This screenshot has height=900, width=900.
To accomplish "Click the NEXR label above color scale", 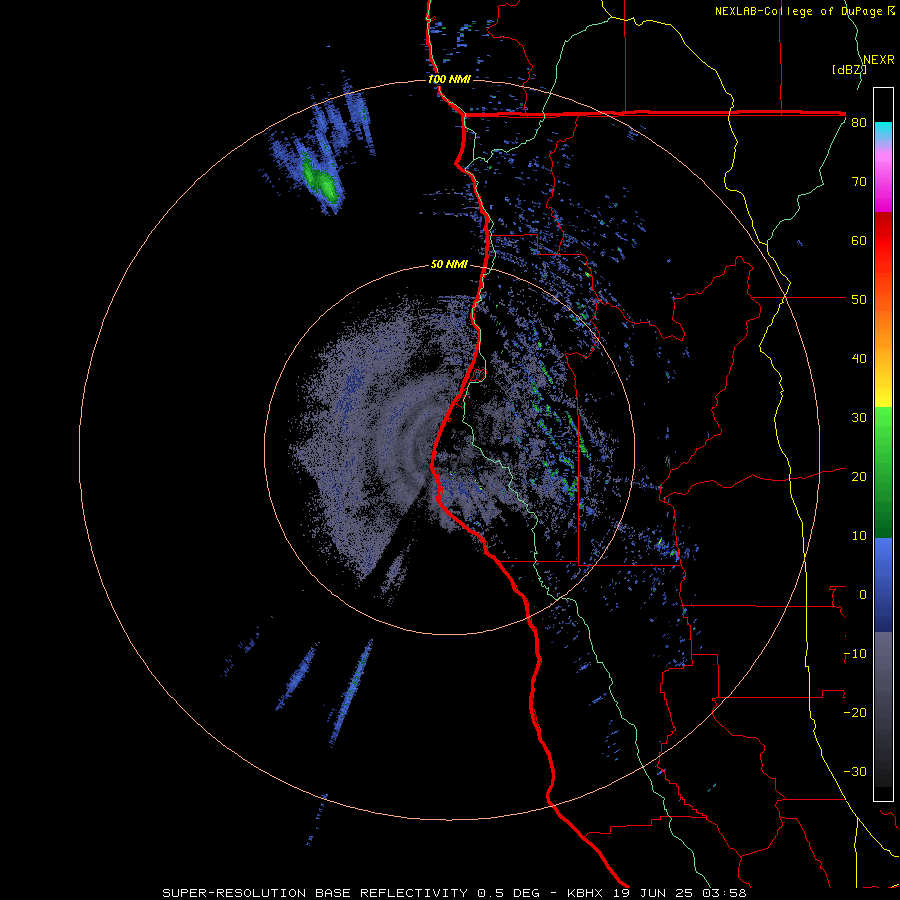I will [x=878, y=60].
